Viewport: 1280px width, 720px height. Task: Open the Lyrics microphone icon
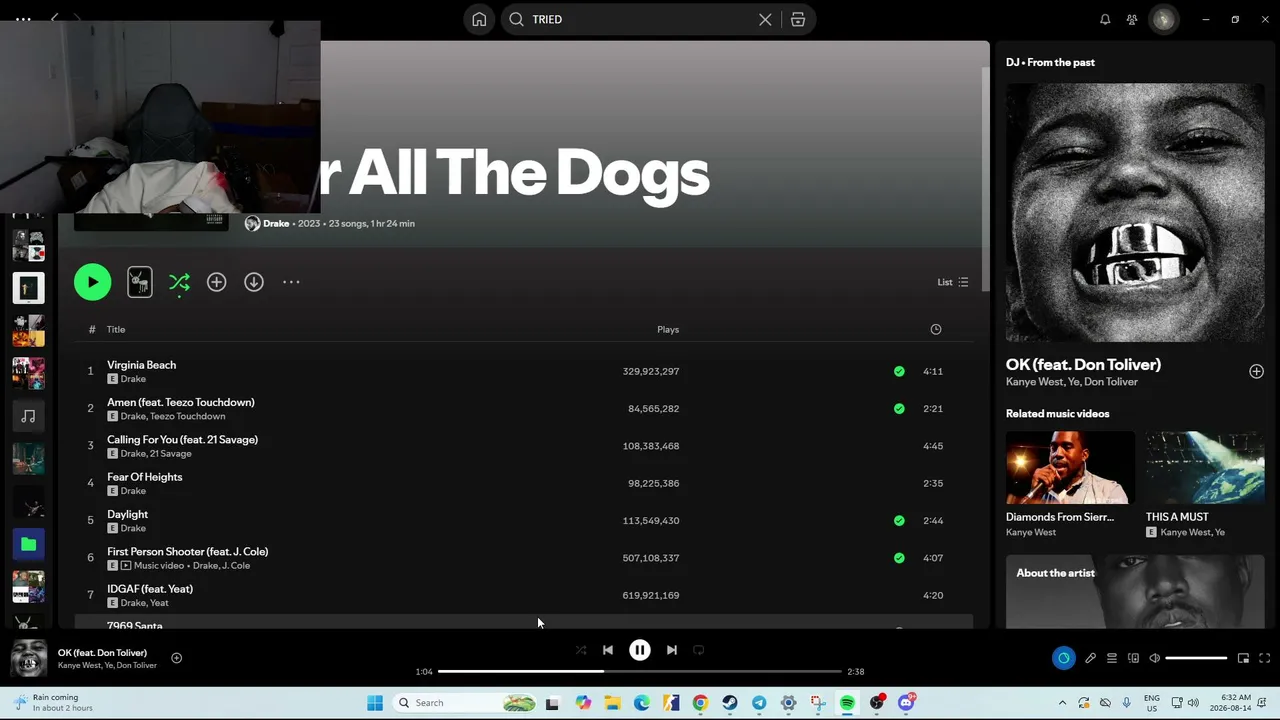(x=1090, y=658)
